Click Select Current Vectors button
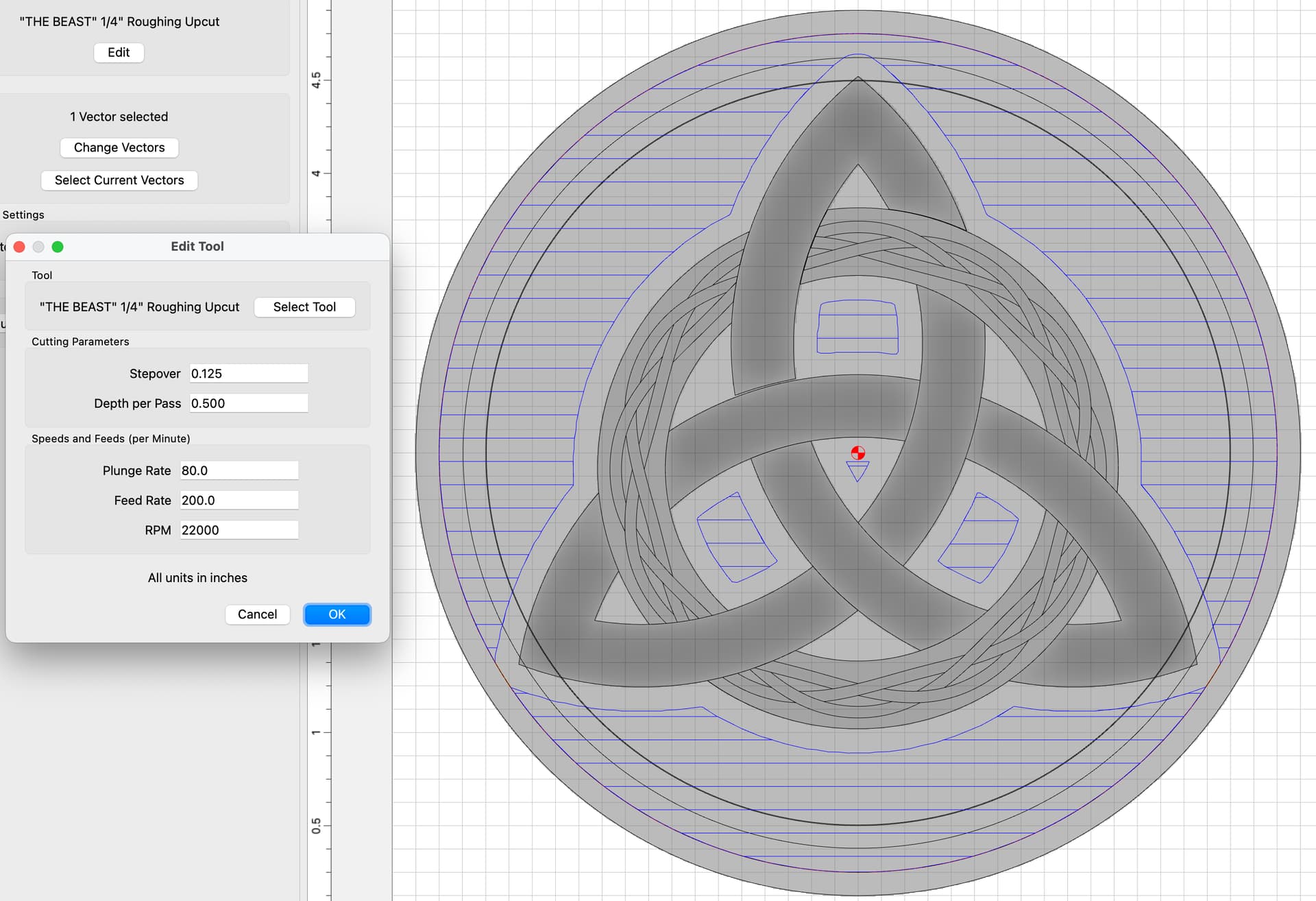 (x=119, y=180)
